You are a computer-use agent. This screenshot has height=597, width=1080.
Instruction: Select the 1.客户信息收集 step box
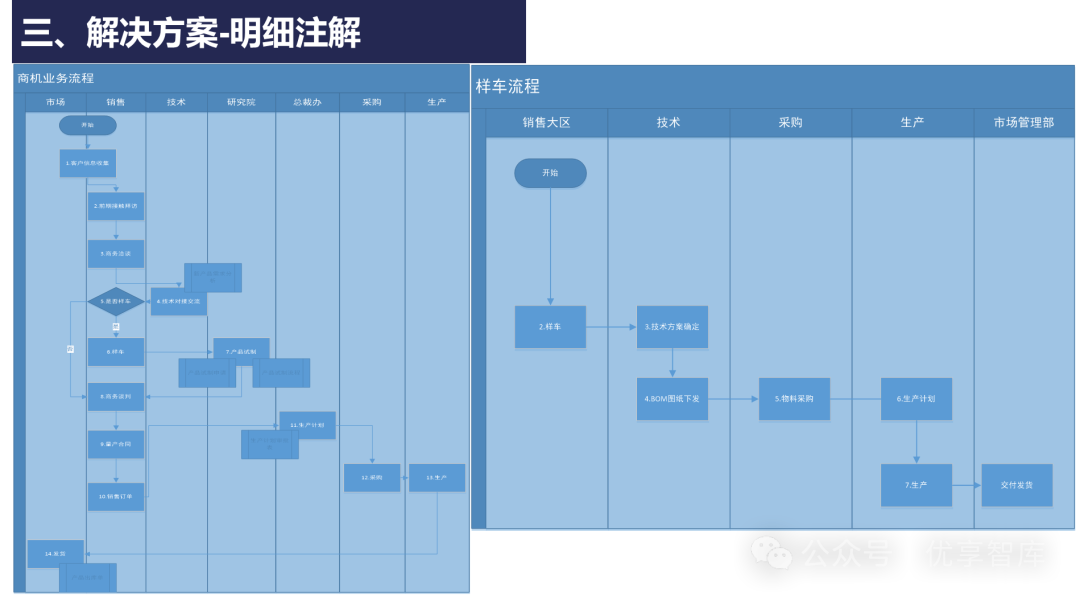pos(87,163)
